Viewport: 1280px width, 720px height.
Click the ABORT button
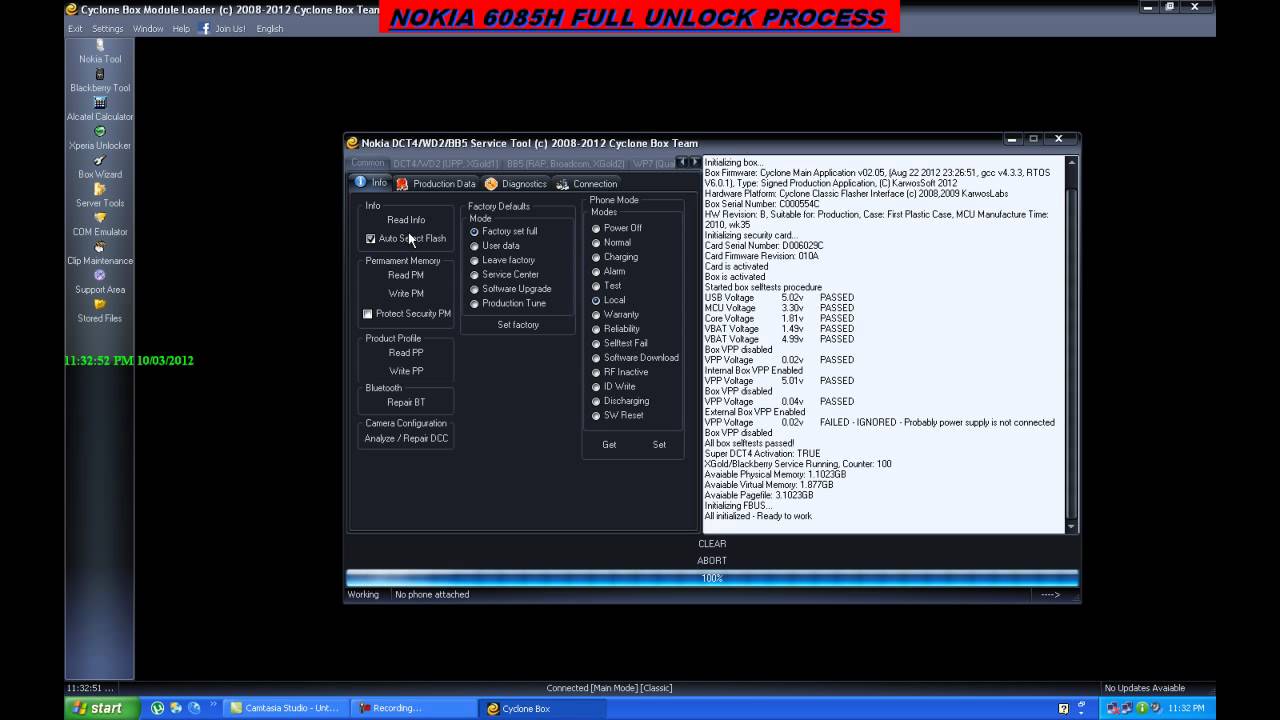click(x=712, y=561)
